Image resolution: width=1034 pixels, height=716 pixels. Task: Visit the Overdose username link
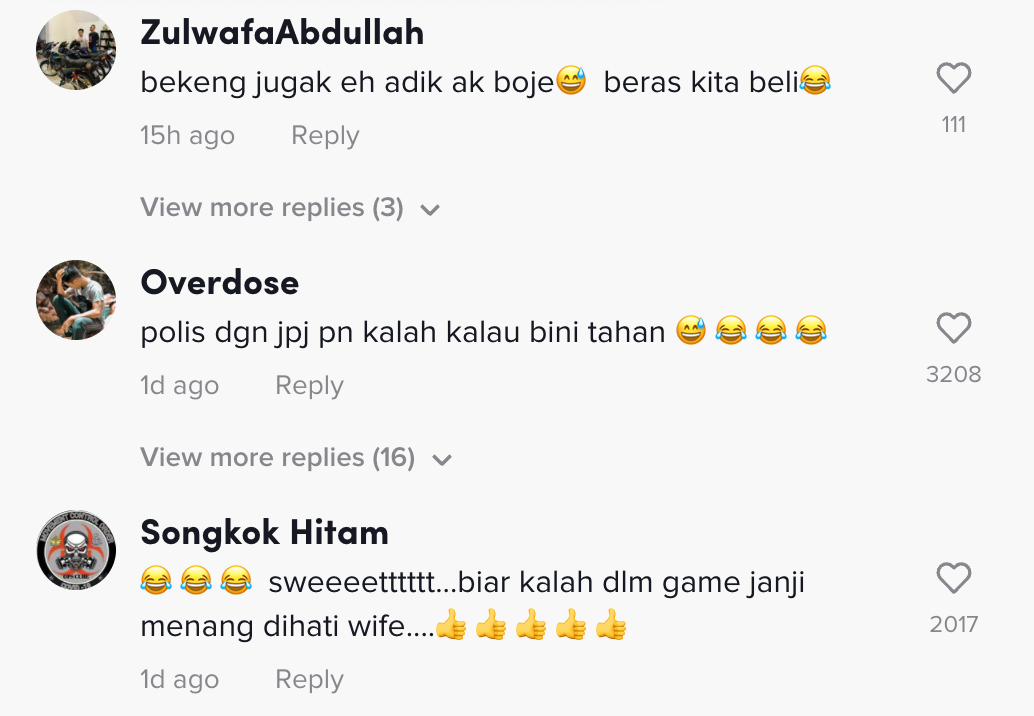[x=220, y=282]
